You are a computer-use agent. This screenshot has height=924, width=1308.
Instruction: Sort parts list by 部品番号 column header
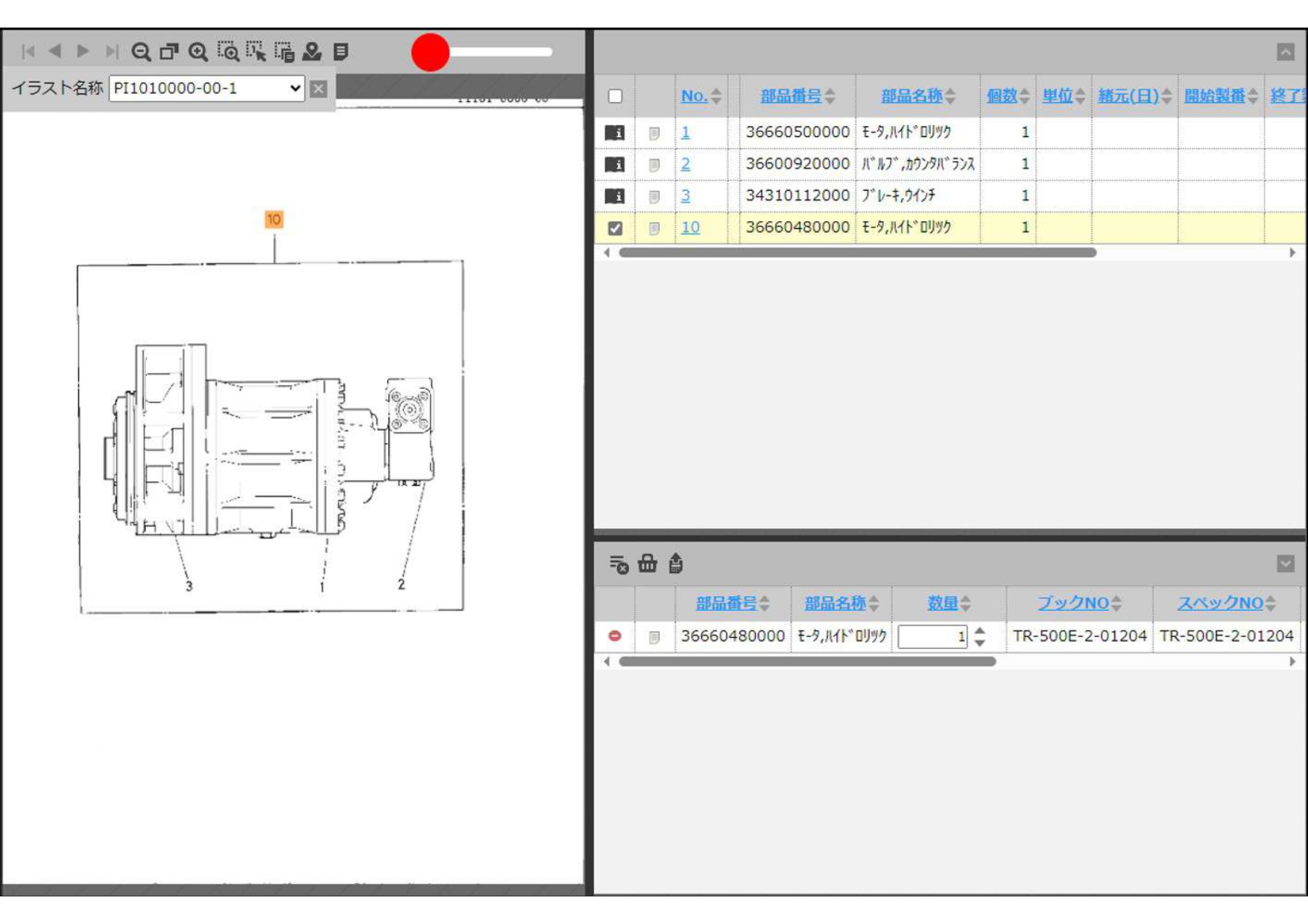point(791,96)
